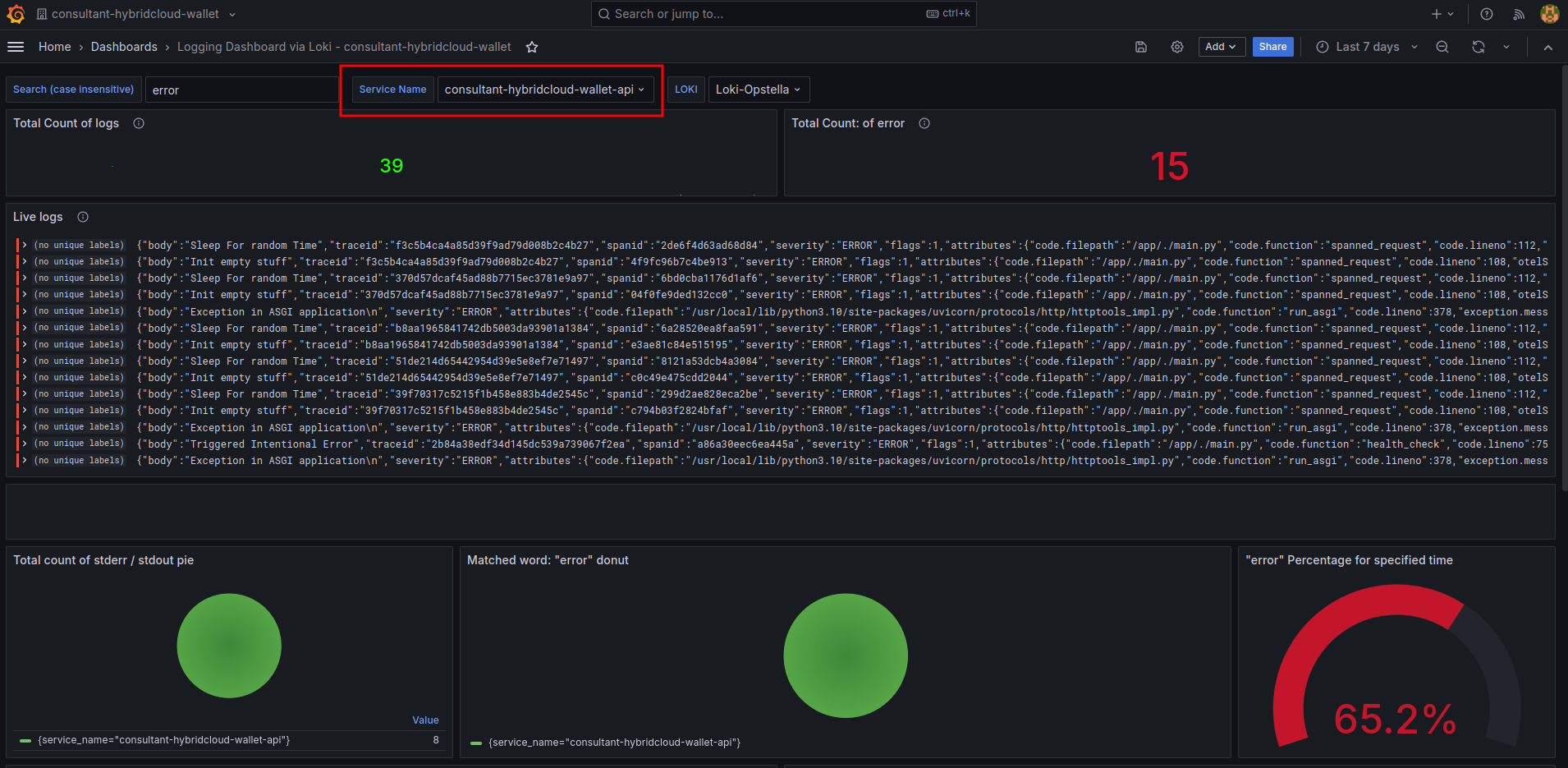Toggle error donut legend series consultant-hybridcloud-wallet-api
Viewport: 1568px width, 768px height.
click(x=614, y=743)
